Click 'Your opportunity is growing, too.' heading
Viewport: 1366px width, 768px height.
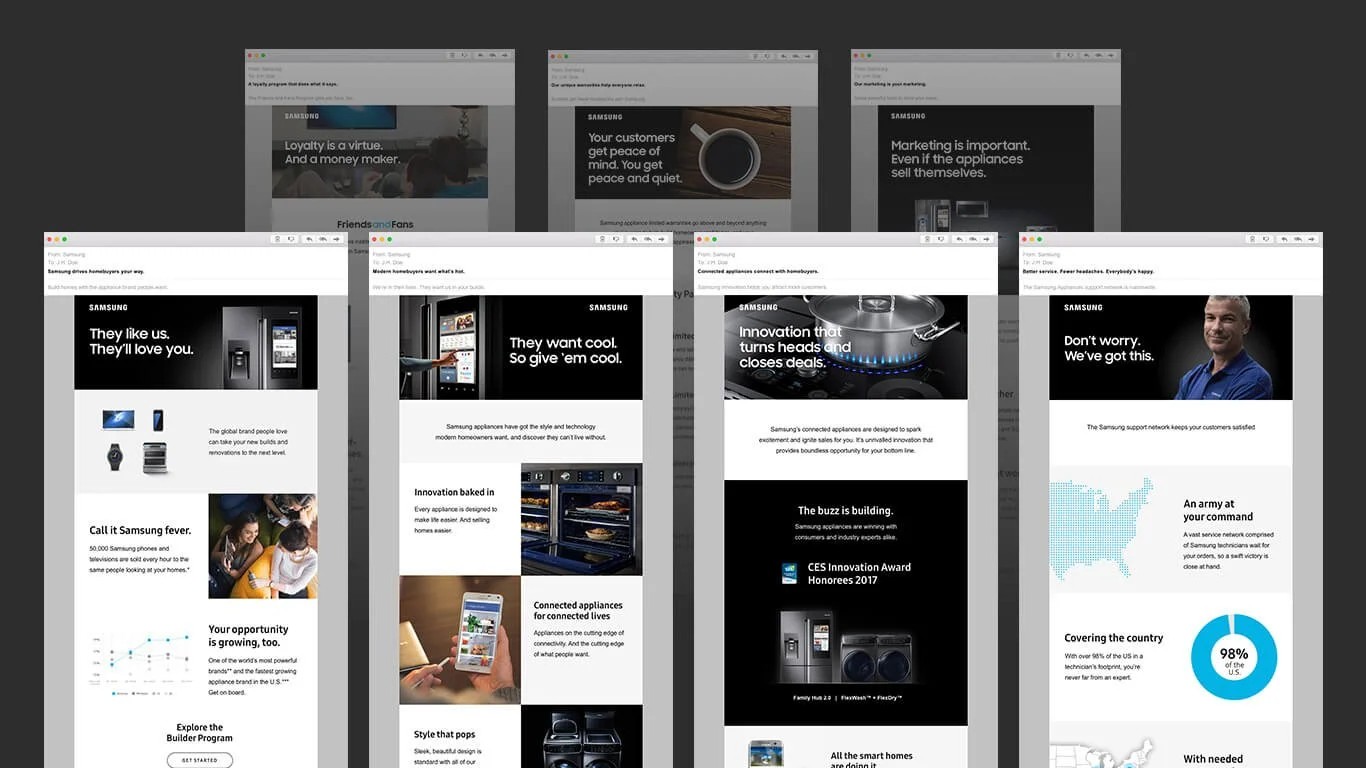pos(248,636)
